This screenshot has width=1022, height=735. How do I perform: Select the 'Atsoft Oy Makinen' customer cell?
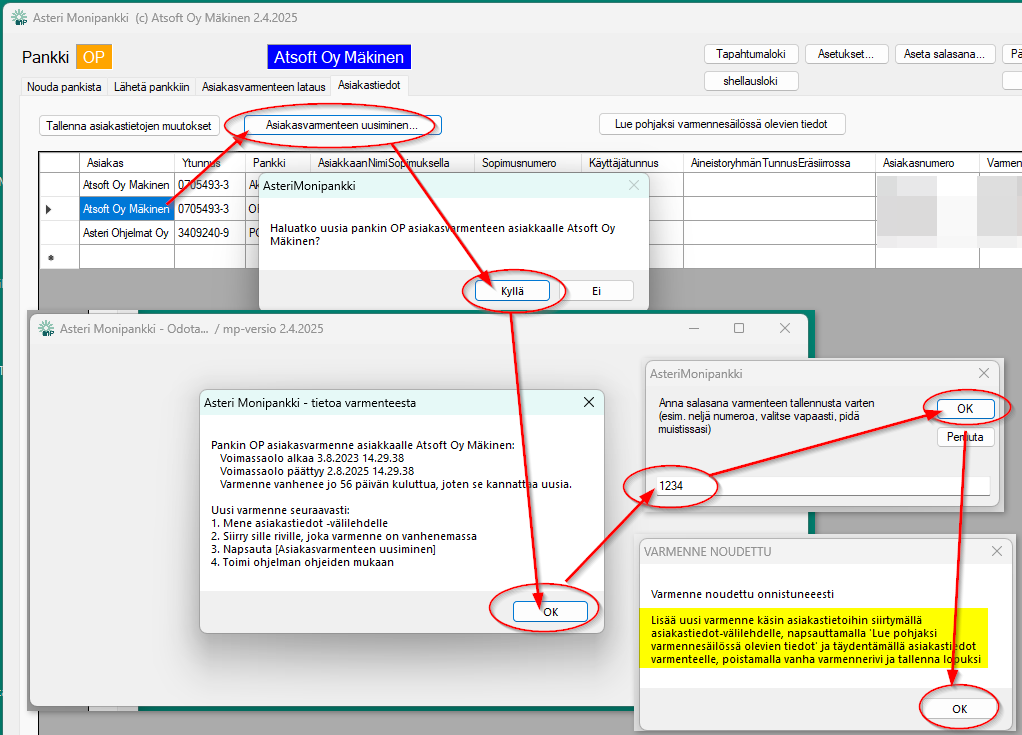pos(126,185)
